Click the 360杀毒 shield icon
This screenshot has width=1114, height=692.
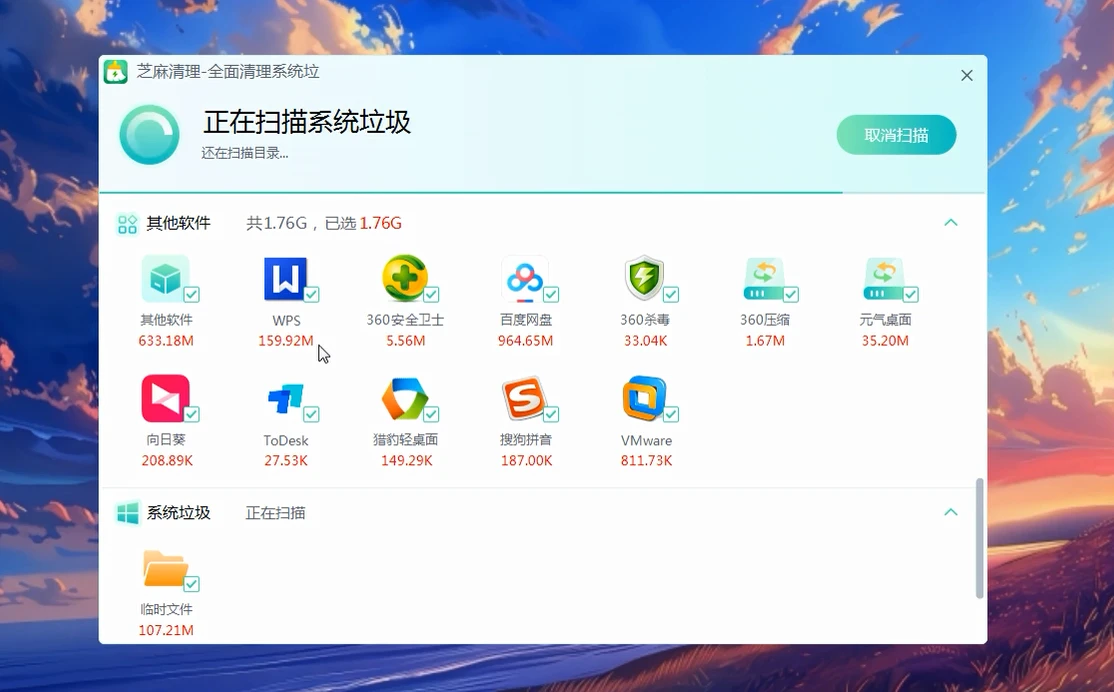tap(644, 279)
